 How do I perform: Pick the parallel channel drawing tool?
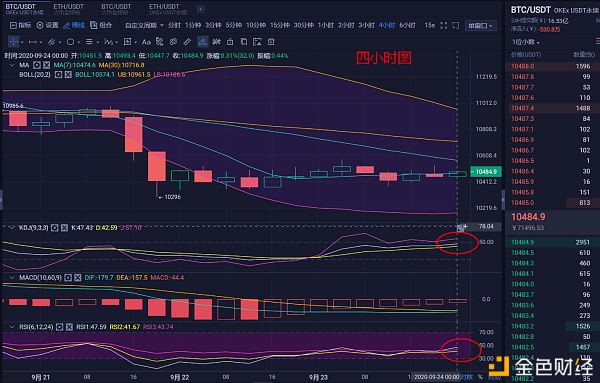[x=52, y=42]
